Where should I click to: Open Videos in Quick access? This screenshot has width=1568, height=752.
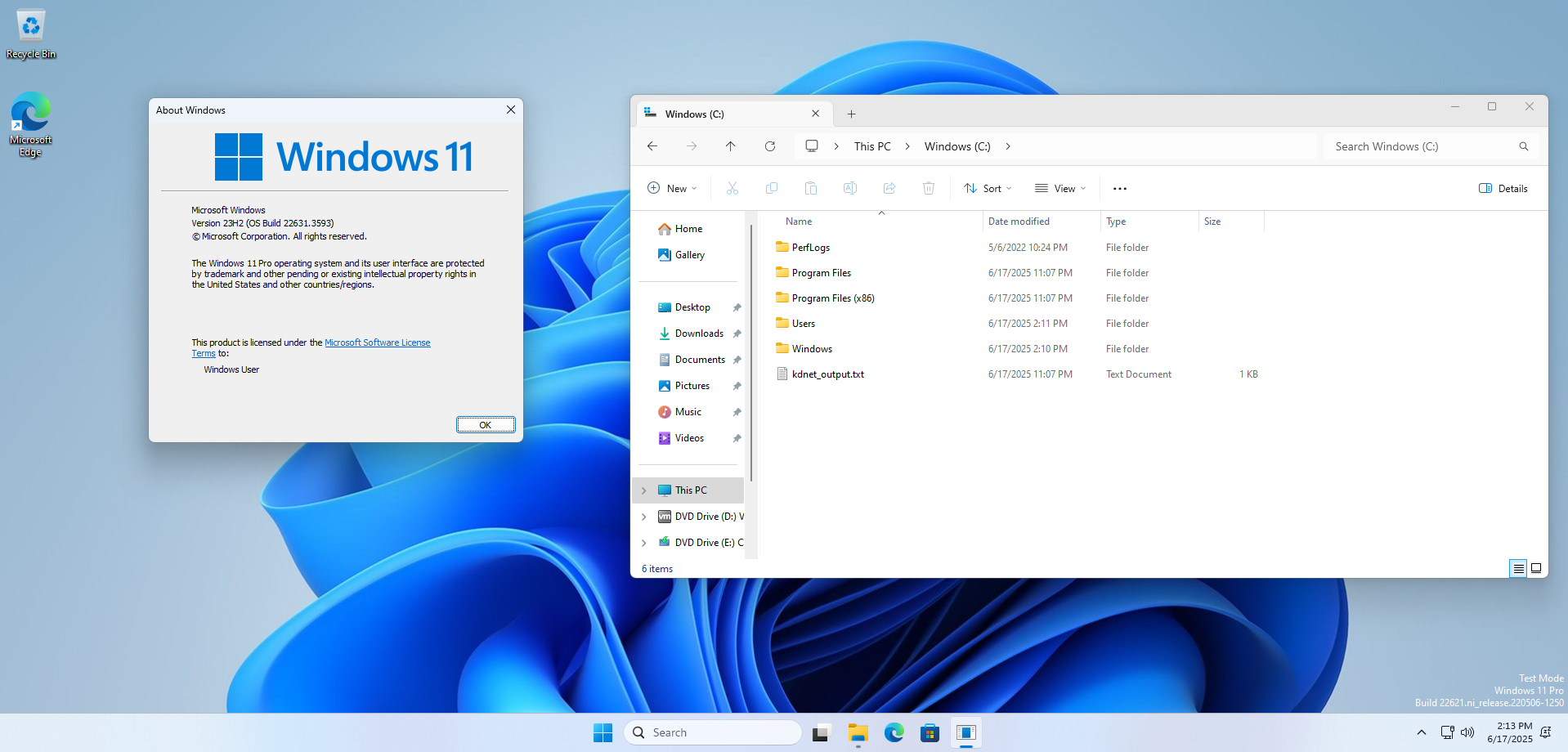(681, 438)
